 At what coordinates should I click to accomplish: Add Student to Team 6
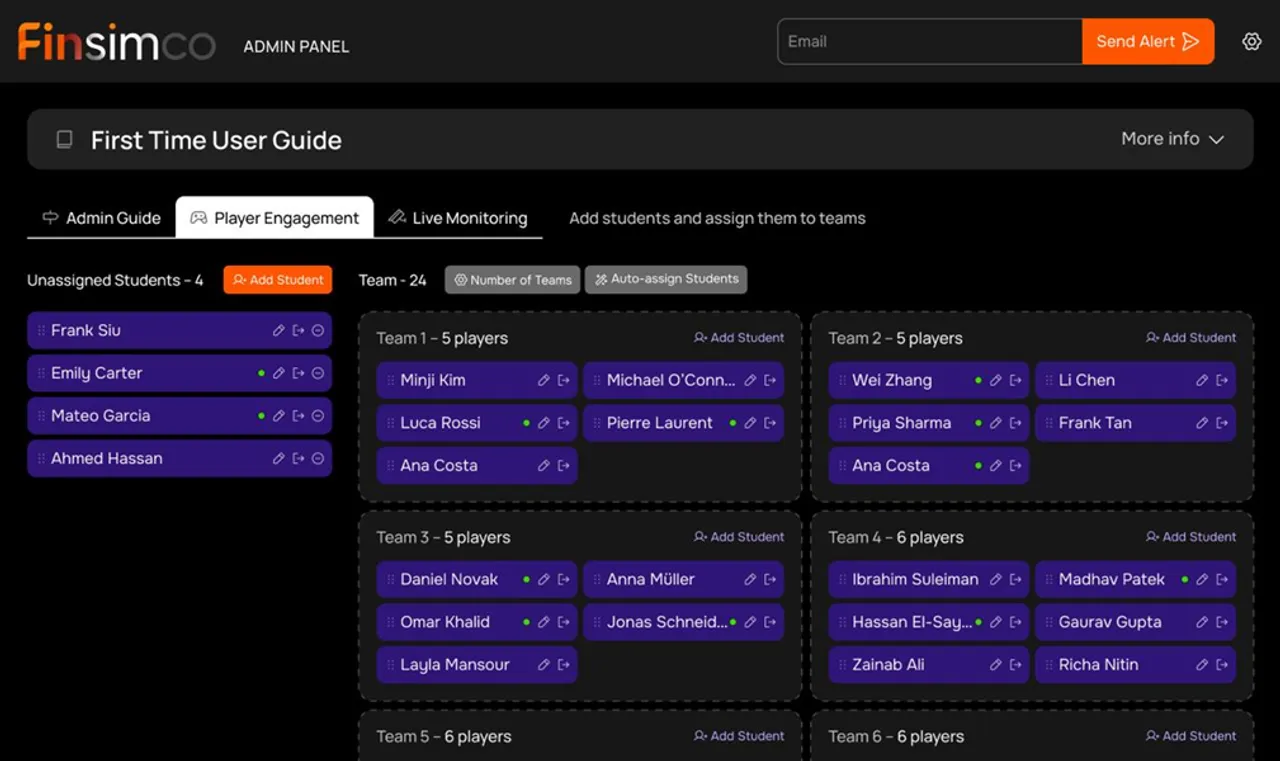coord(1191,736)
